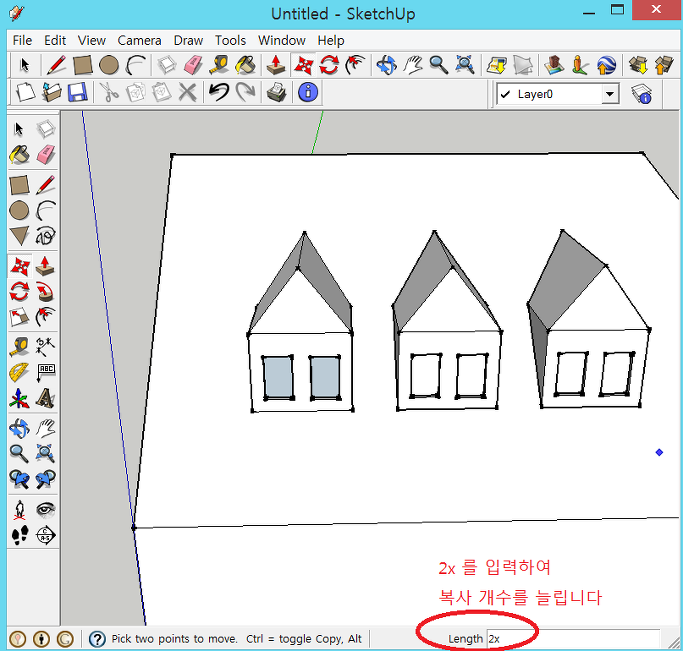
Task: Click the geo-location status icon in status bar
Action: (x=18, y=639)
